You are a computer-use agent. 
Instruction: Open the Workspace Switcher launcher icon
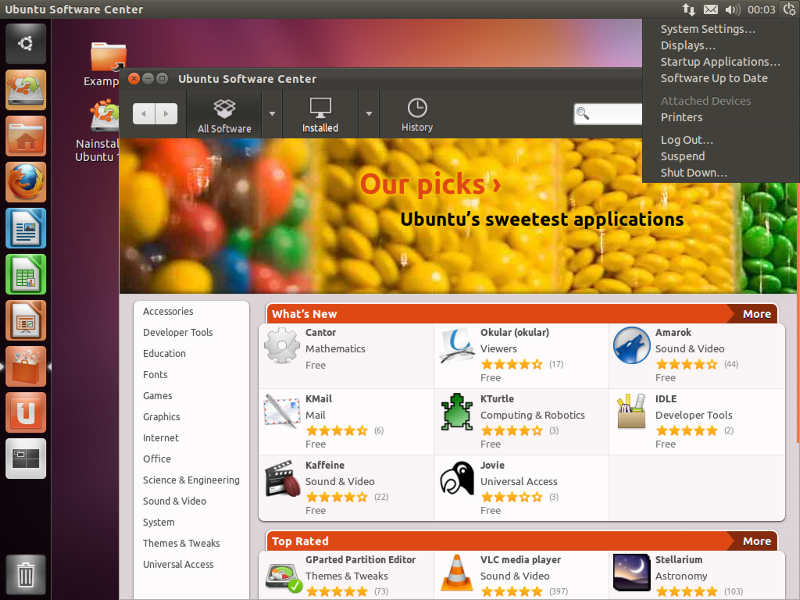click(26, 458)
